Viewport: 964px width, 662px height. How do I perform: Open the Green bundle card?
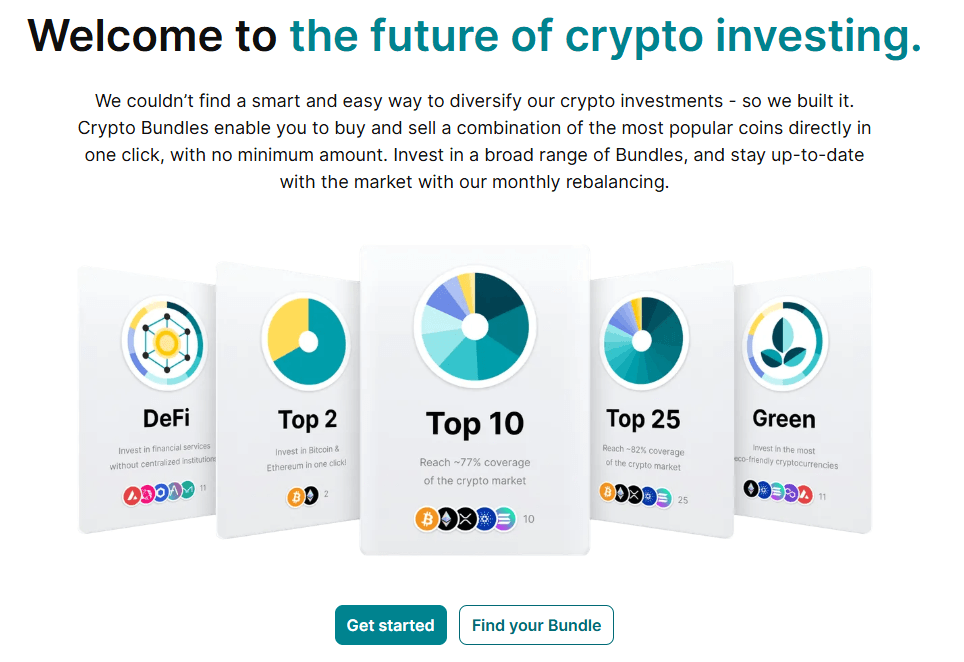pos(800,400)
